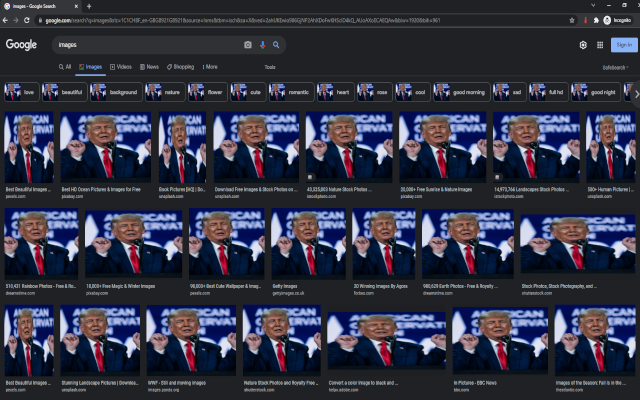Open a new tab with the plus icon
The width and height of the screenshot is (640, 400).
[89, 6]
